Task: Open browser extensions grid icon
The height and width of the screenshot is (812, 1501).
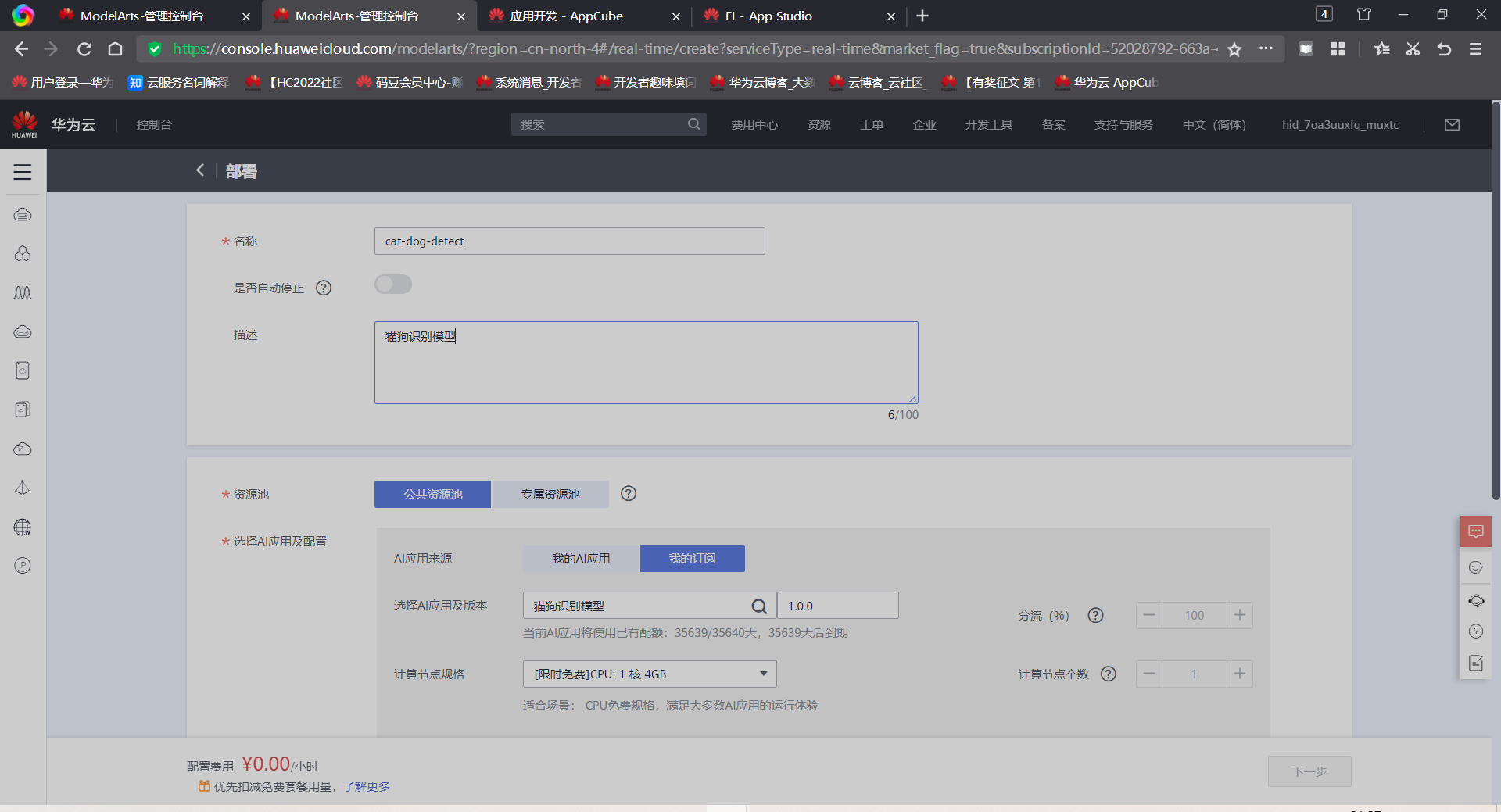Action: (x=1338, y=49)
